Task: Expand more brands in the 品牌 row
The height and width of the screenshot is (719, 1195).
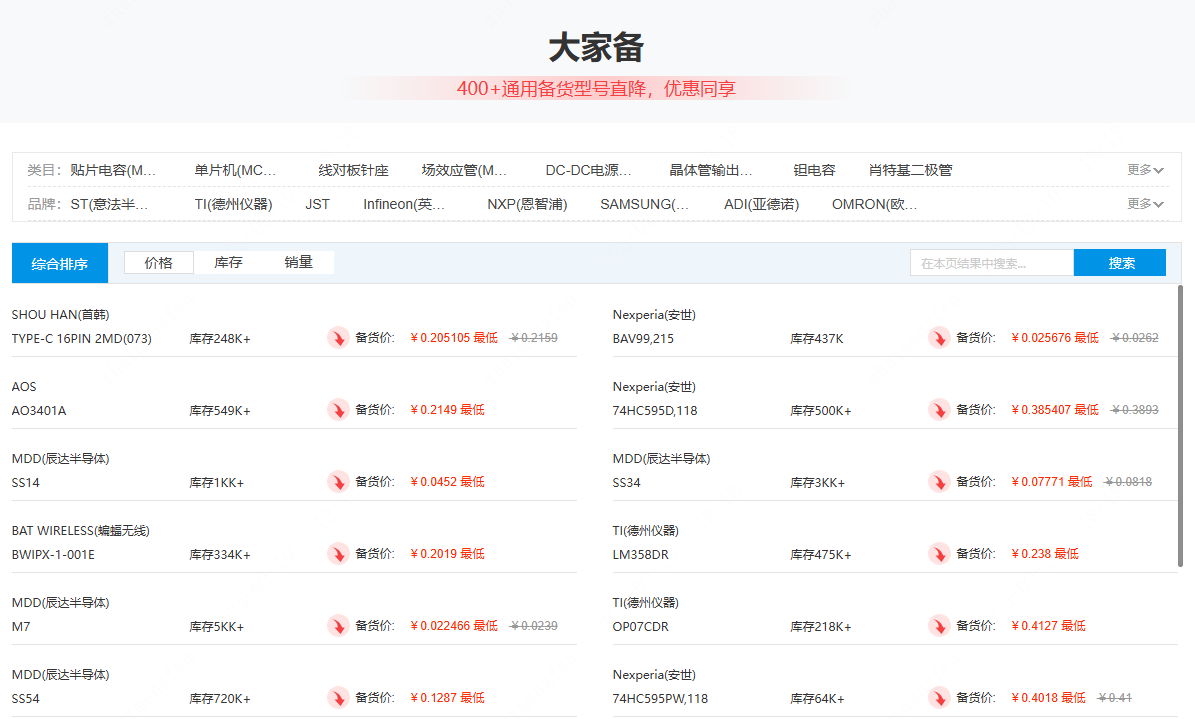Action: pyautogui.click(x=1145, y=204)
